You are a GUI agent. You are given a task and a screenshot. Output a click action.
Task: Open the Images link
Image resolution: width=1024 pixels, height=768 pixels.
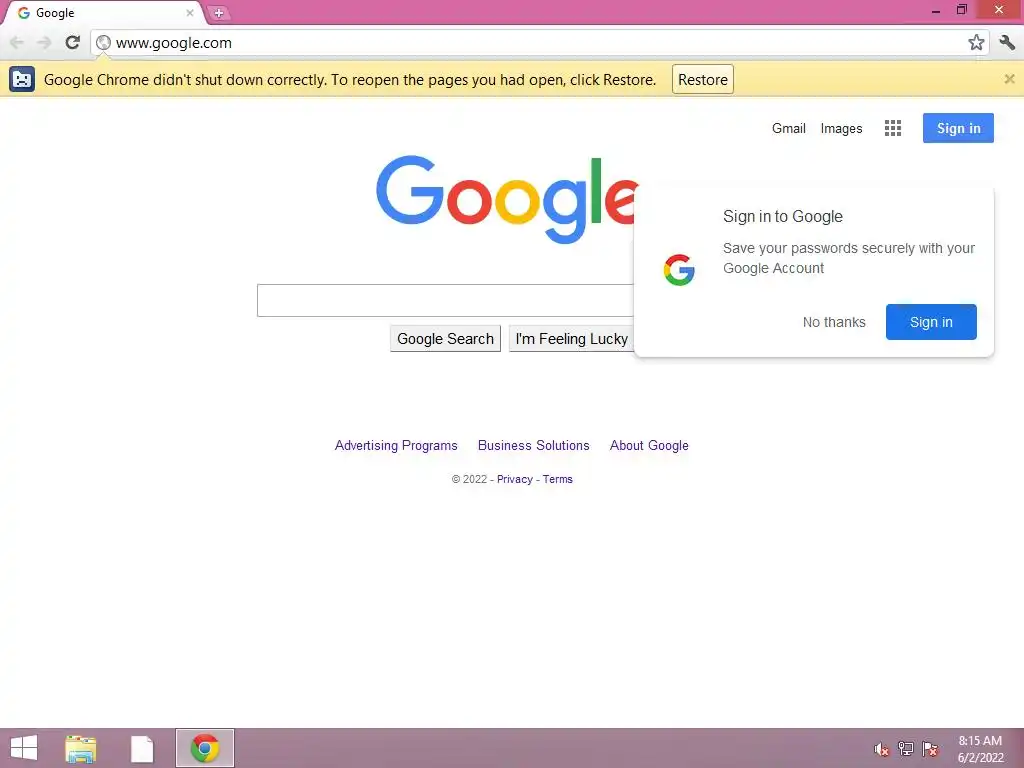[841, 129]
